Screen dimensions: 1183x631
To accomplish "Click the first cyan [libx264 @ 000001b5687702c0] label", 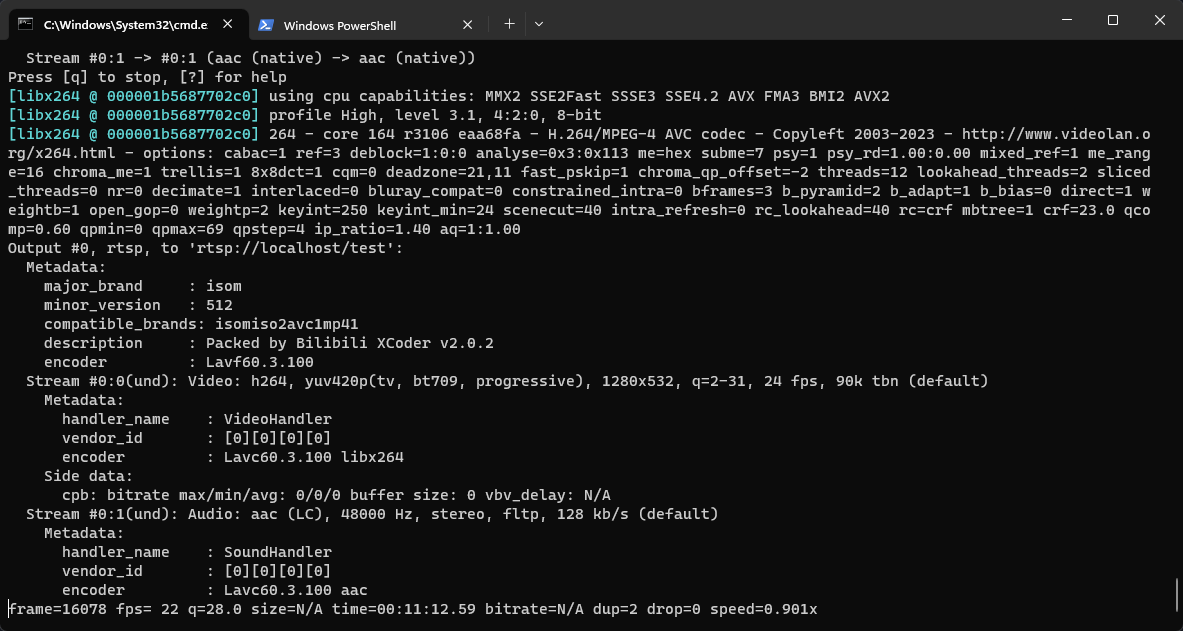I will [134, 96].
